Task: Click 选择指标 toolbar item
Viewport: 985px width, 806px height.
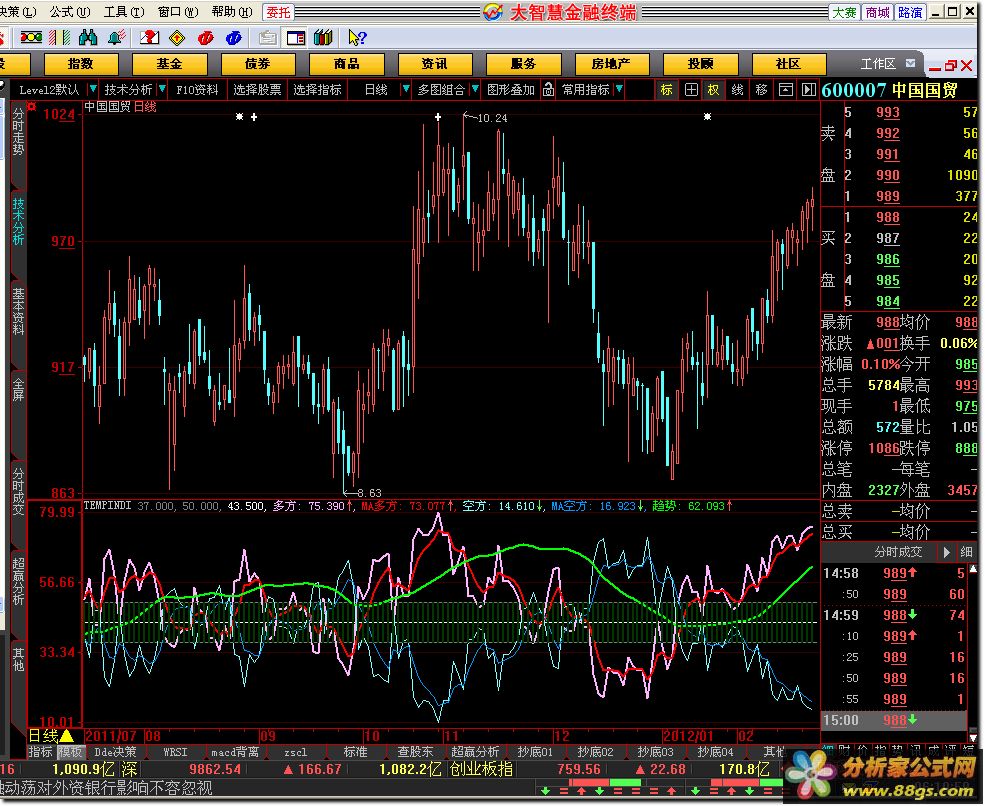Action: (317, 90)
